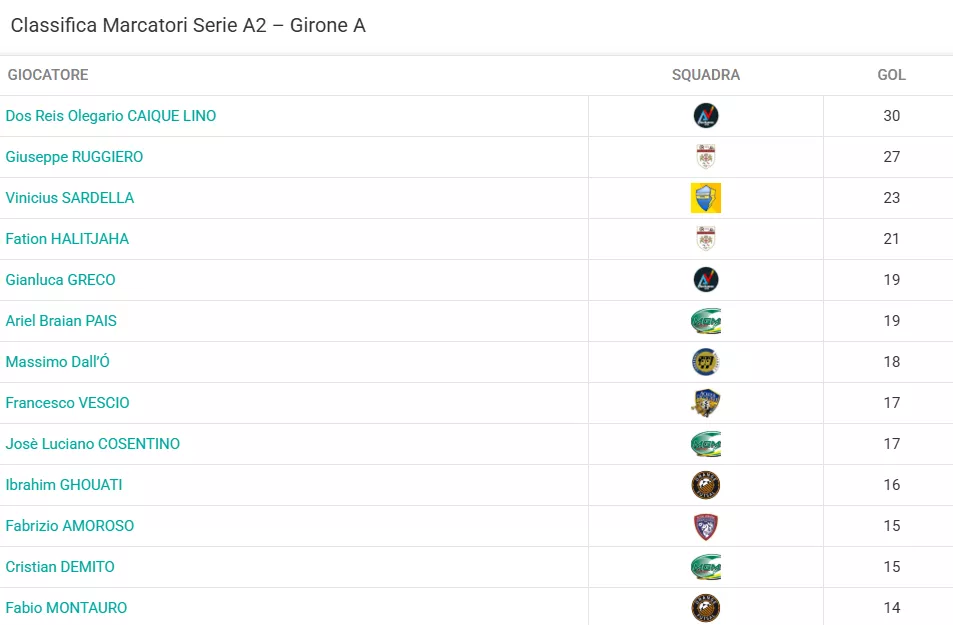
Task: Click the team logo beside Gianluca GRECO
Action: [706, 280]
